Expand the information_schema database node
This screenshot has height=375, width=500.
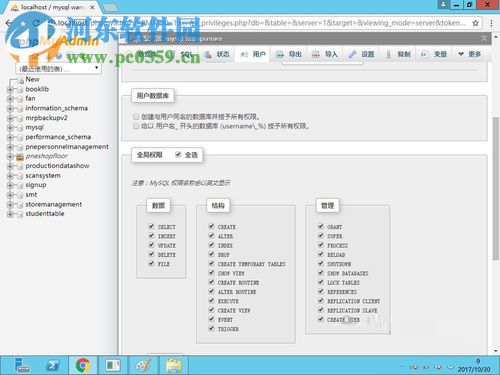(x=10, y=108)
